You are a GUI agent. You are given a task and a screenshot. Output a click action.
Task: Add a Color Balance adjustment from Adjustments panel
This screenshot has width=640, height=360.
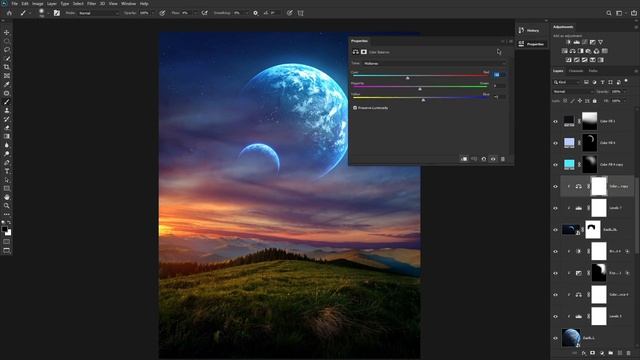pyautogui.click(x=572, y=51)
